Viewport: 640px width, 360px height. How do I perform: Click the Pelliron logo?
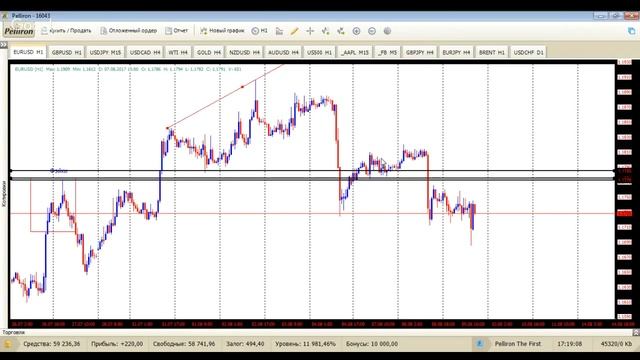pyautogui.click(x=19, y=31)
